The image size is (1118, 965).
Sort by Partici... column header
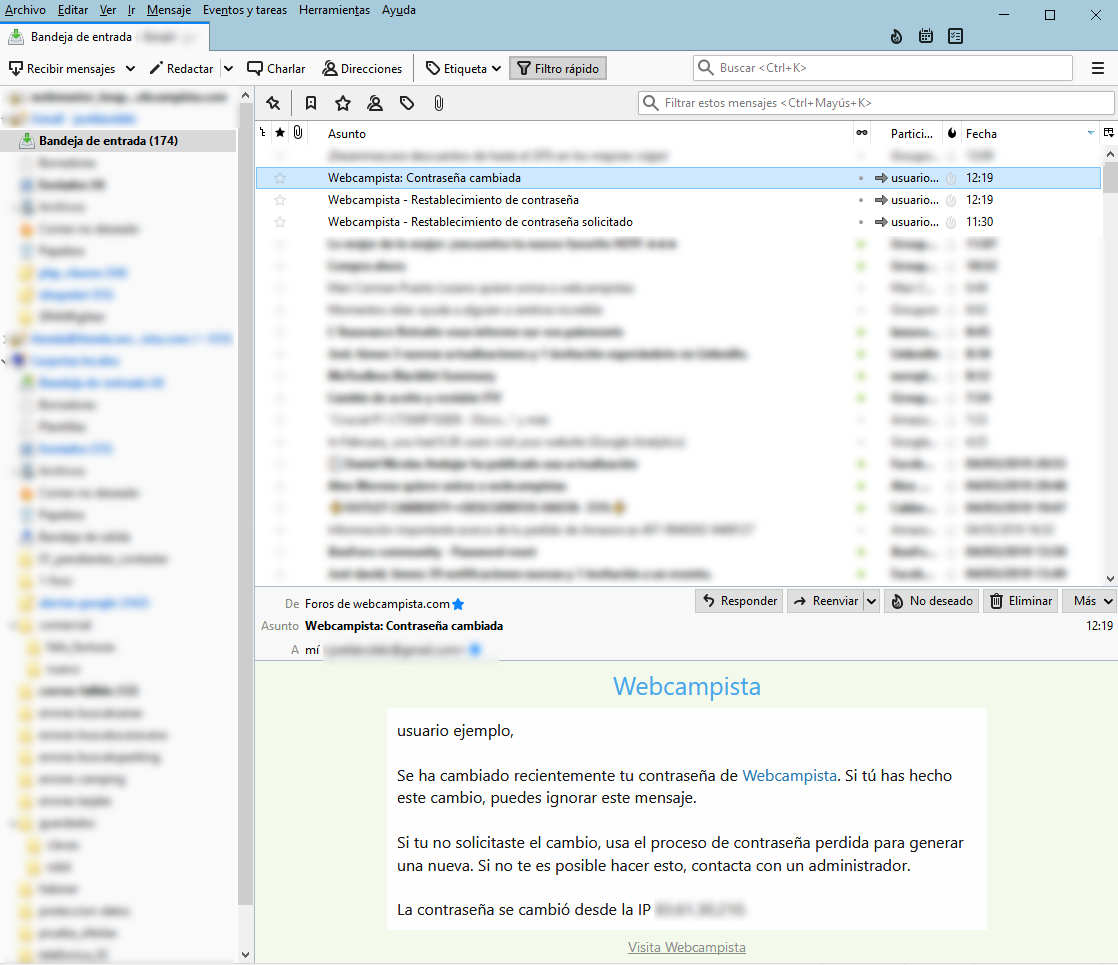coord(912,133)
